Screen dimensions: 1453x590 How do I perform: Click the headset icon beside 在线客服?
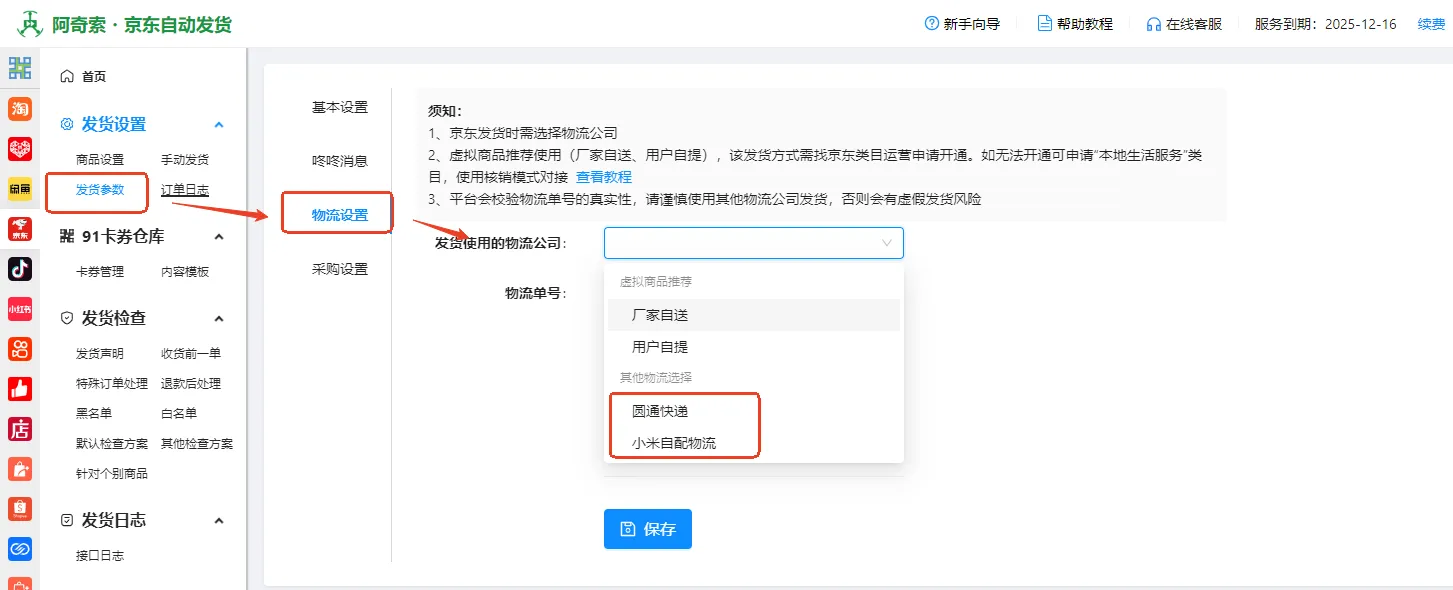[1154, 23]
